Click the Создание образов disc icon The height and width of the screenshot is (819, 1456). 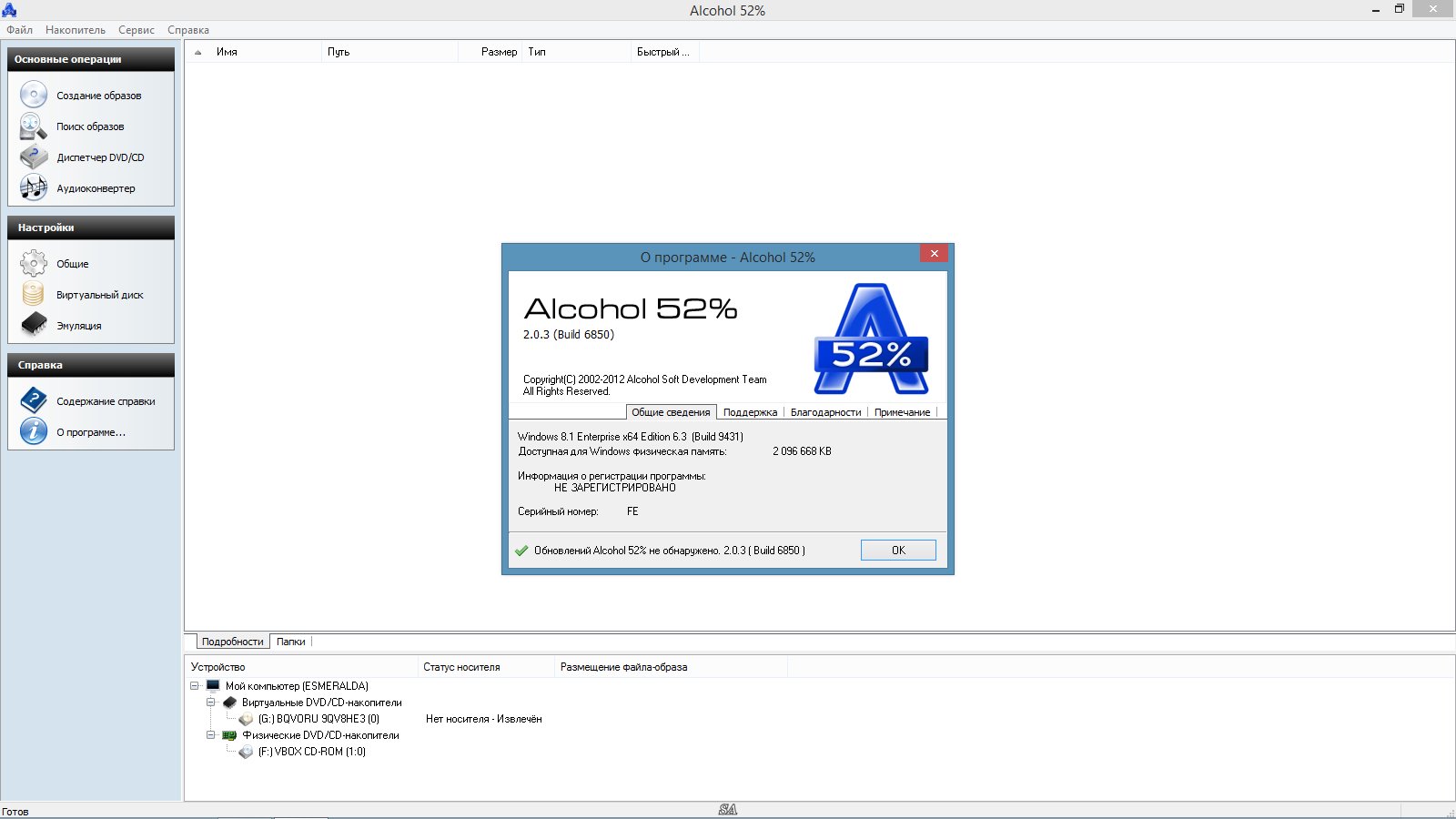[x=34, y=95]
